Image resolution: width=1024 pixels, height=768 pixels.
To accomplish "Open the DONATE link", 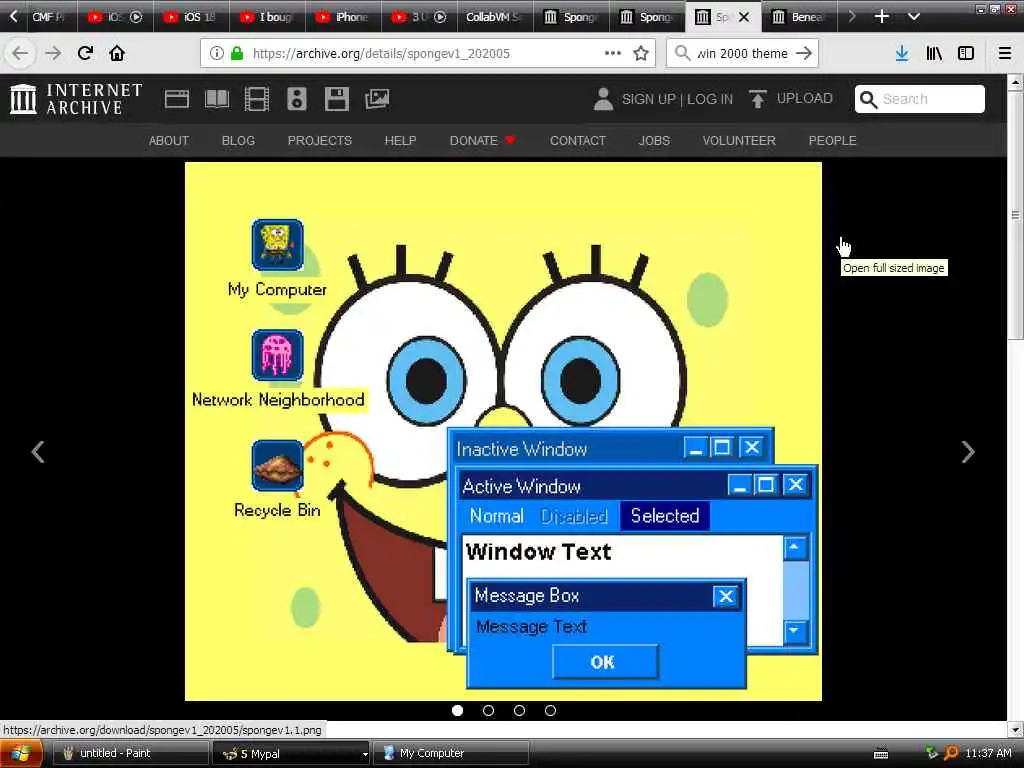I will (x=482, y=140).
